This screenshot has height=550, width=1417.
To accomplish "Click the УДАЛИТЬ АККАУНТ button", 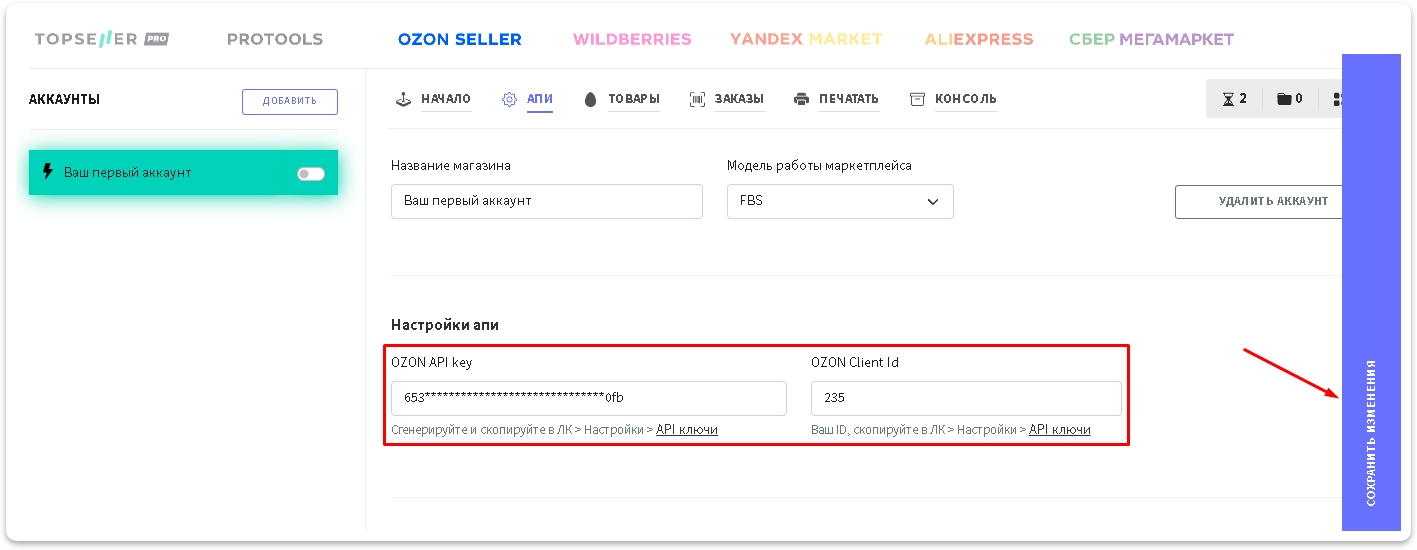I will pos(1262,201).
